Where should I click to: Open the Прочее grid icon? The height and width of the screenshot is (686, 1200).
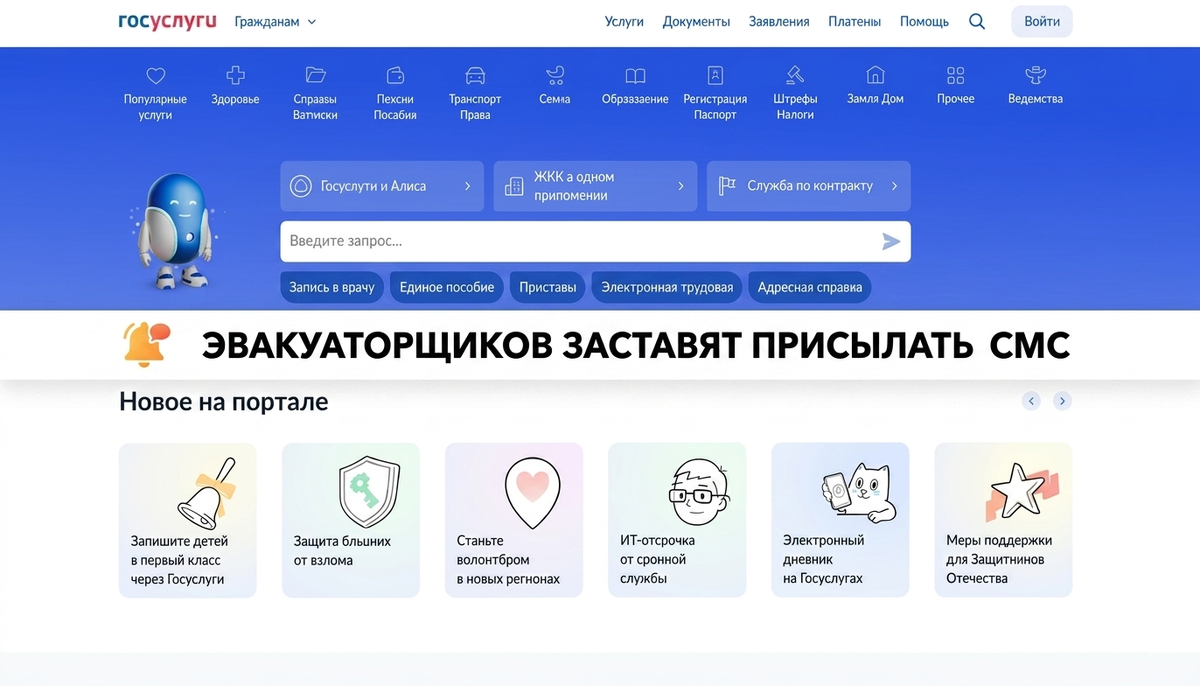[x=955, y=75]
